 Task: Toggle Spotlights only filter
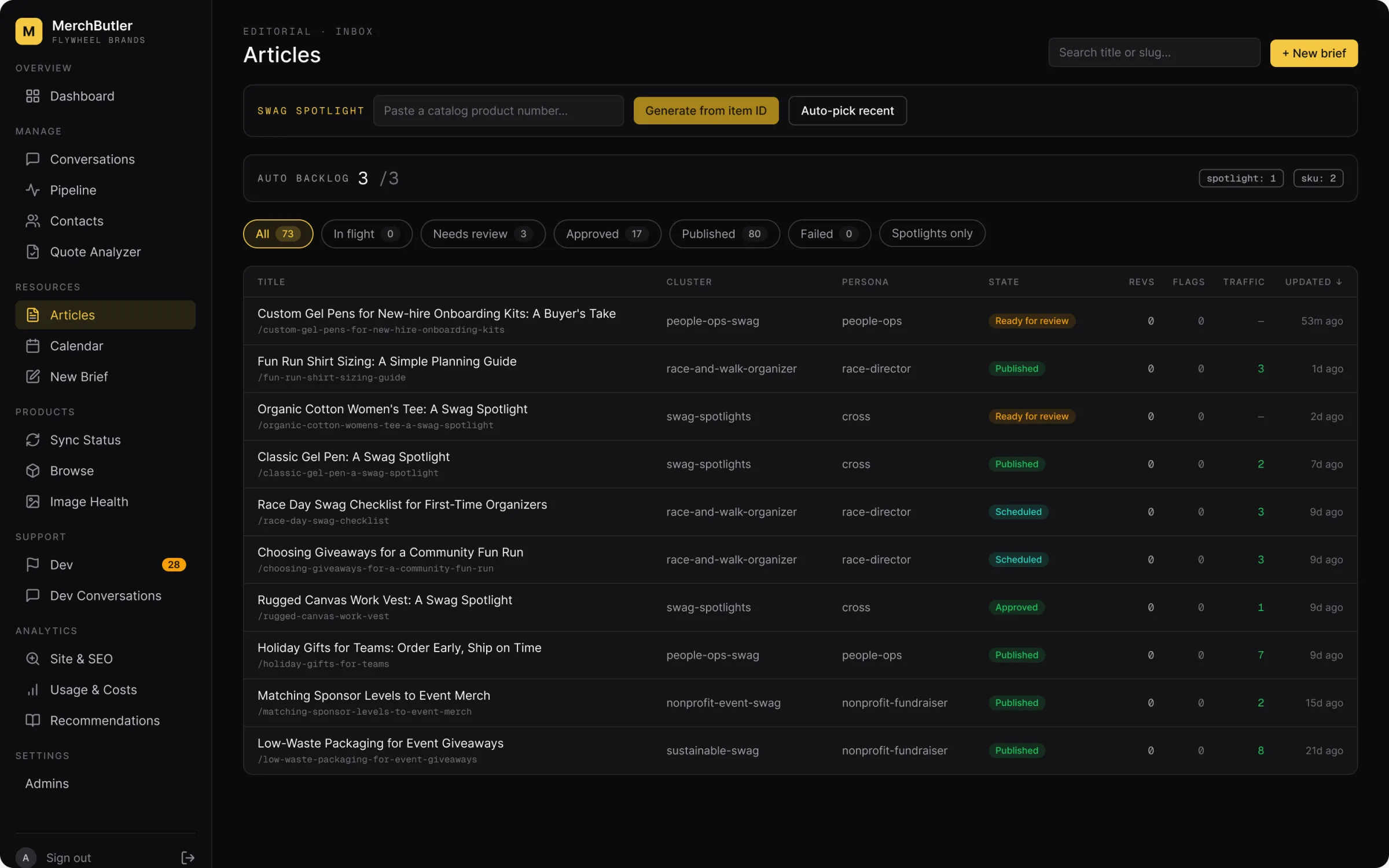(932, 233)
